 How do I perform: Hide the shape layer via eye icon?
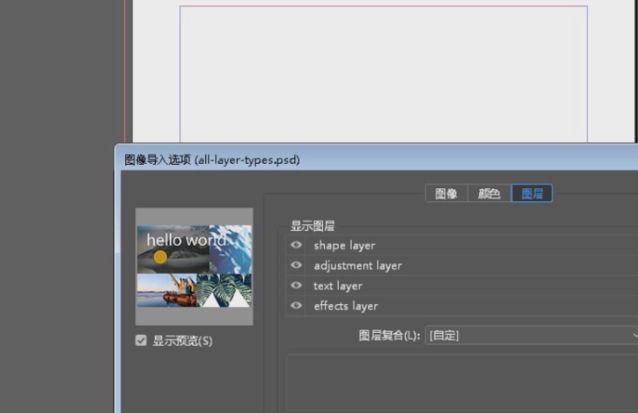pyautogui.click(x=296, y=245)
